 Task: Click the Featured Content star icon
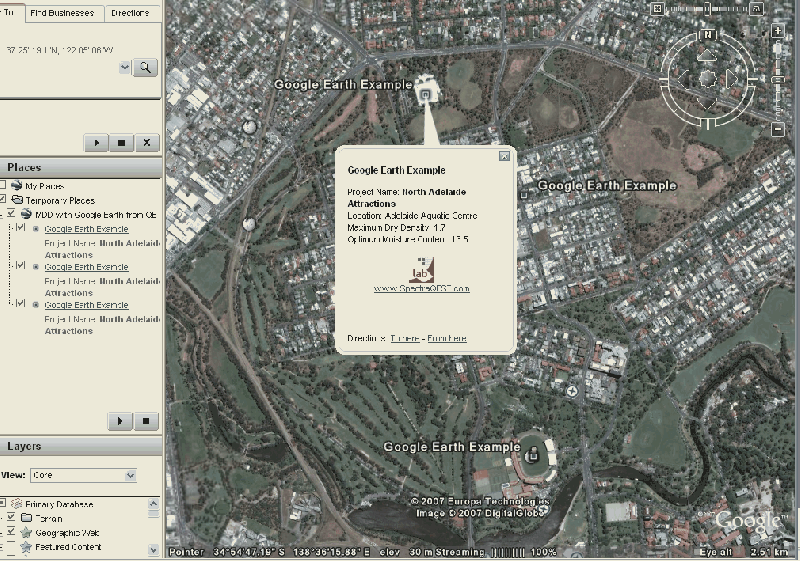(26, 547)
